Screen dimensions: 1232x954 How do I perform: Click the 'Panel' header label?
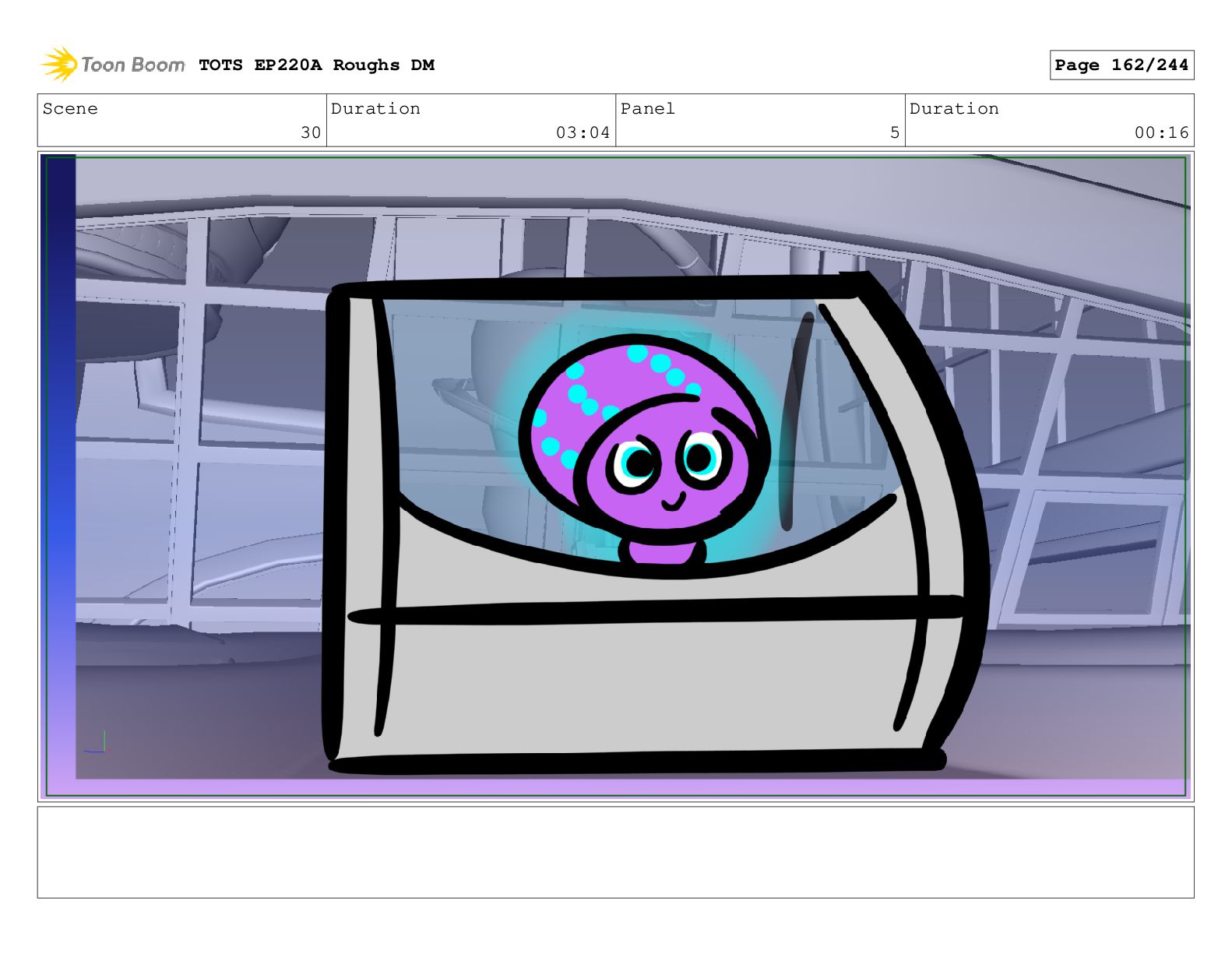[x=647, y=109]
